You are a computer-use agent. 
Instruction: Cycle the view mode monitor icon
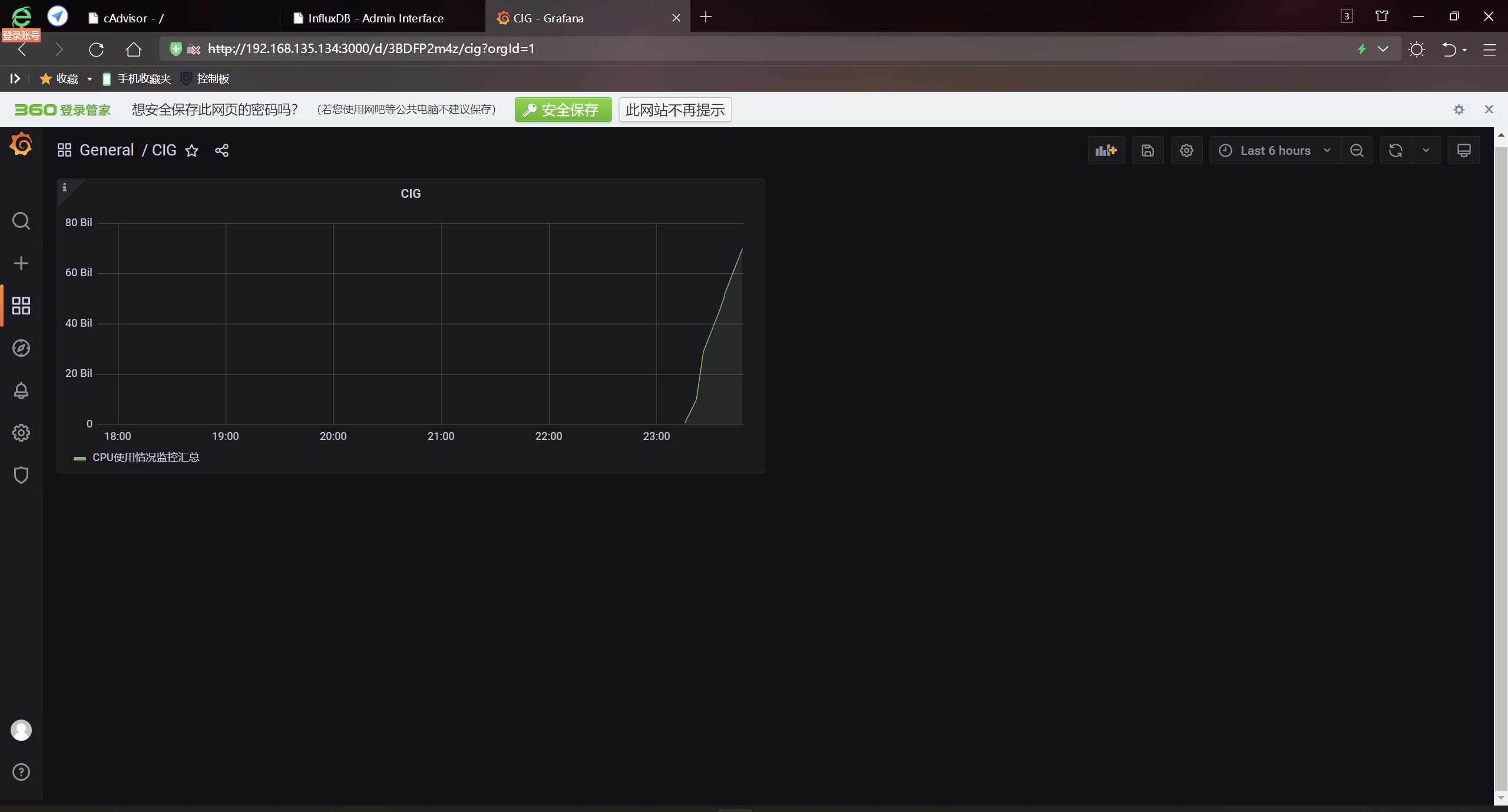point(1464,151)
